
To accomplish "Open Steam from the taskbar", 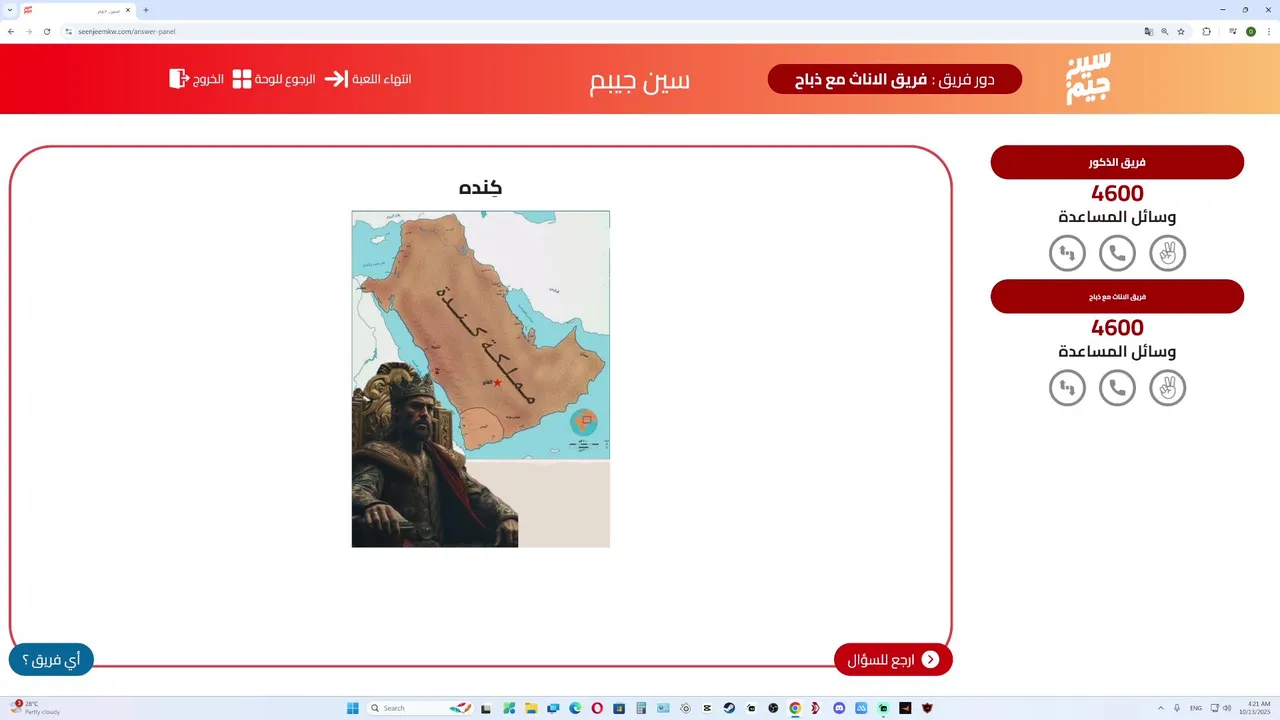I will click(729, 708).
